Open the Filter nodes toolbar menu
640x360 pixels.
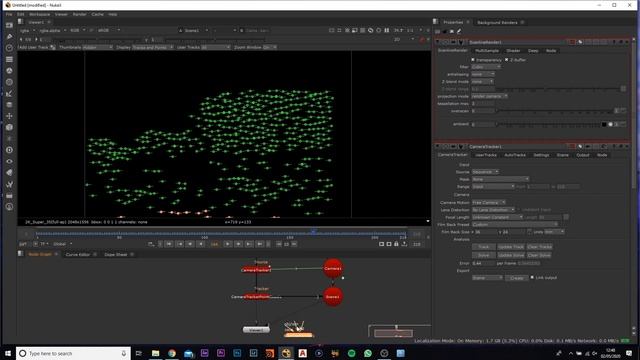[x=9, y=82]
